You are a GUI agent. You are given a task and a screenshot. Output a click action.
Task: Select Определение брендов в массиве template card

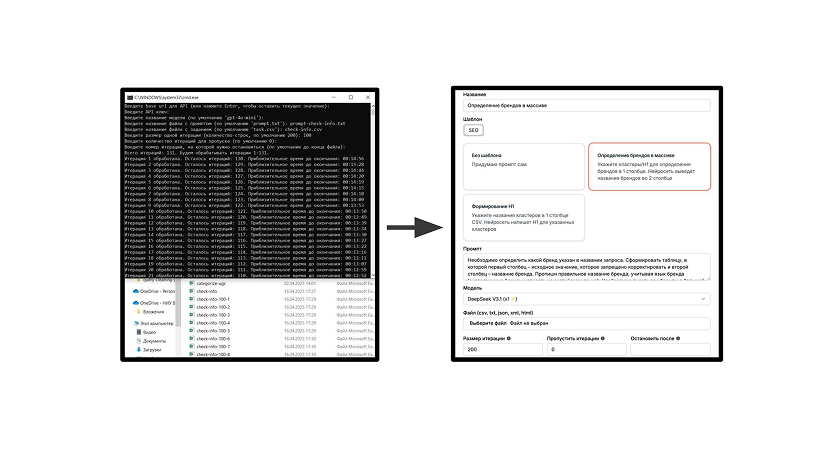(x=647, y=166)
